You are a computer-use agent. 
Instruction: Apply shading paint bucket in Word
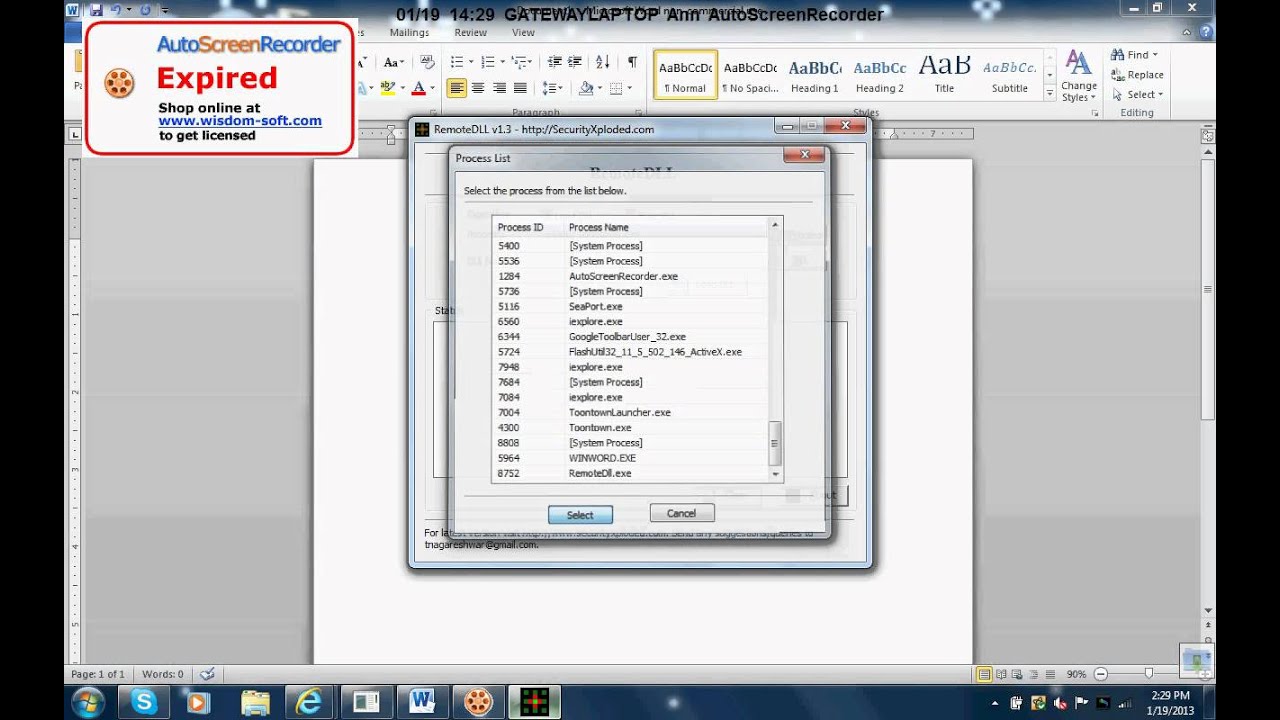coord(587,88)
